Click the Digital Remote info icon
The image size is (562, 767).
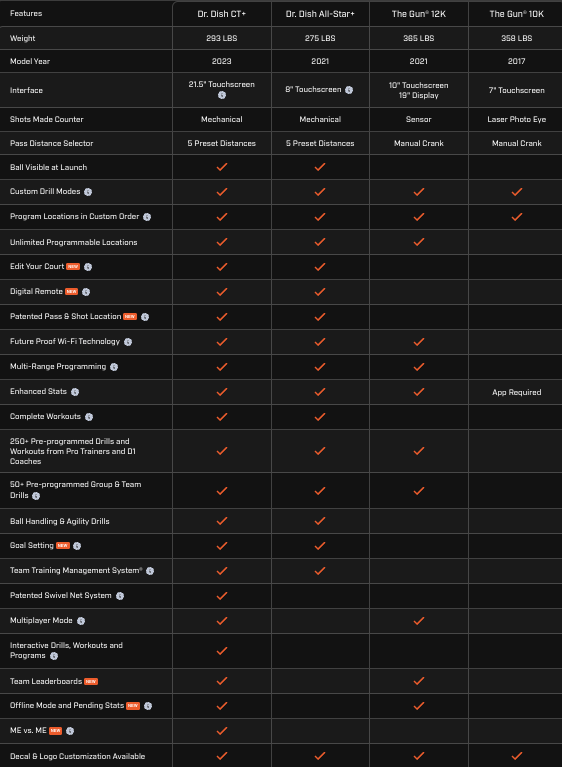tap(86, 292)
